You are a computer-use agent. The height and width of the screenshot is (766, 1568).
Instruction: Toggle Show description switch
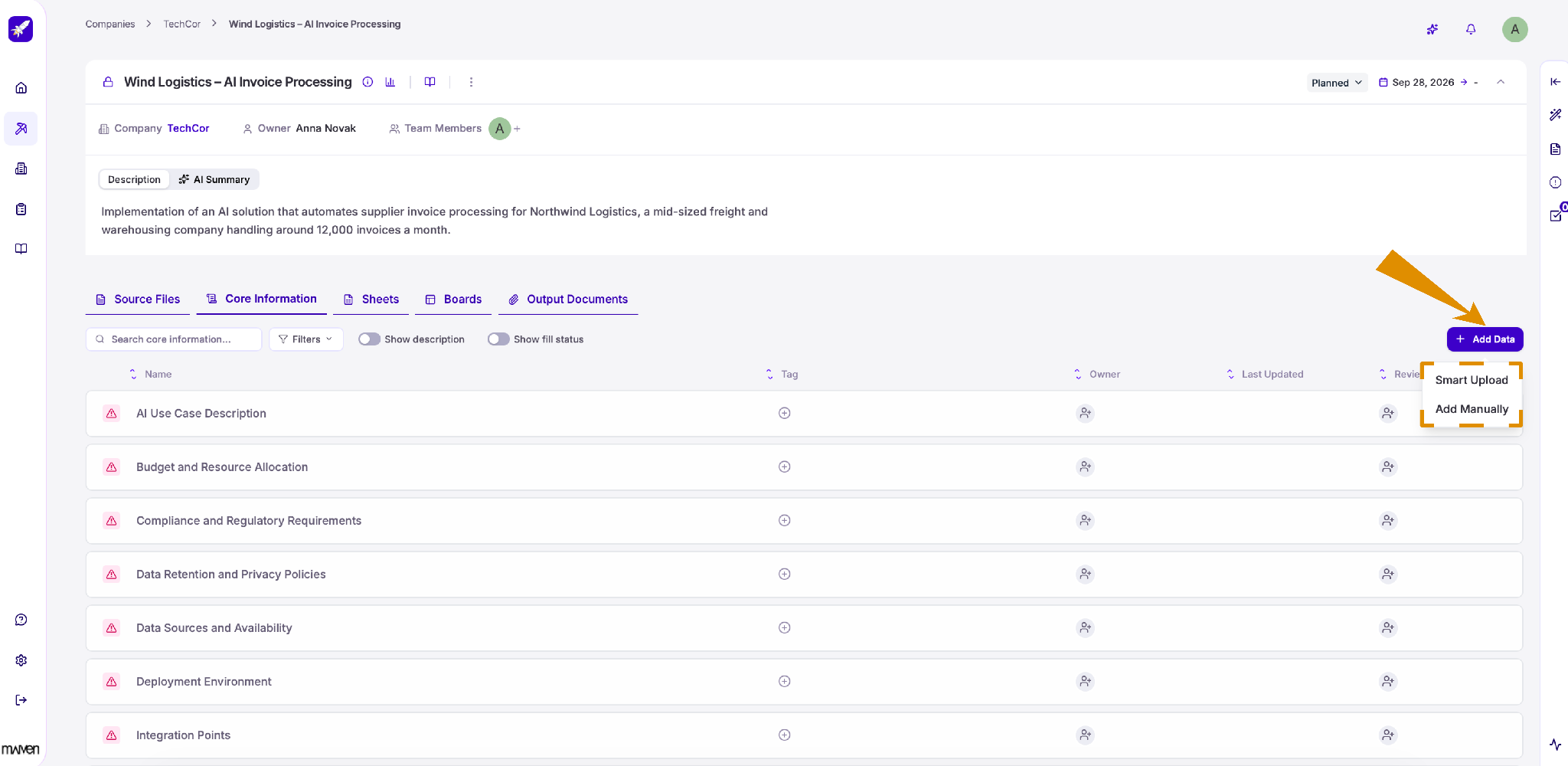[369, 339]
